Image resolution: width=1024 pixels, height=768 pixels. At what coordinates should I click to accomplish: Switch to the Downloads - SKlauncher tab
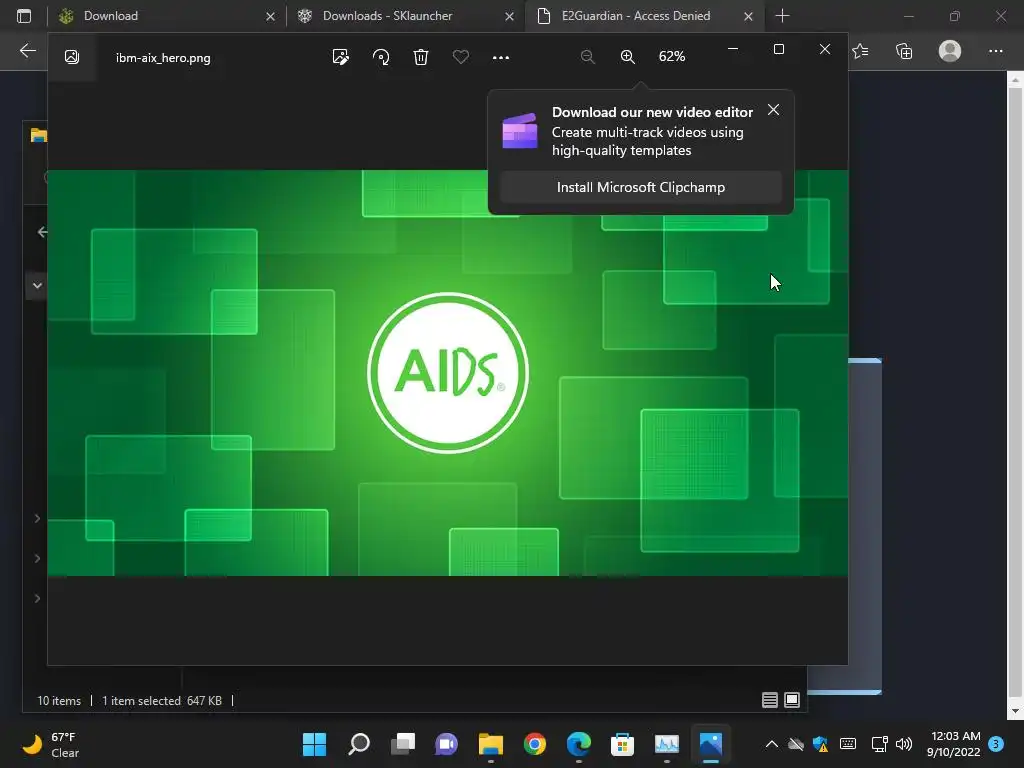click(x=404, y=16)
